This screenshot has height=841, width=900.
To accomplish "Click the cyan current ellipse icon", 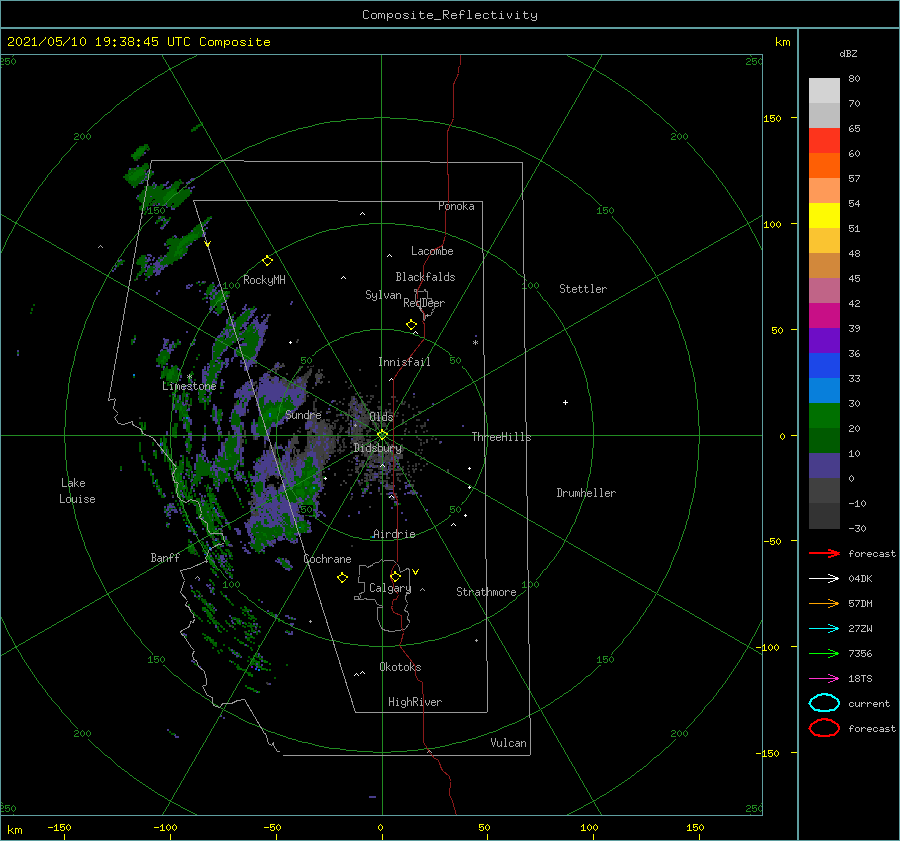I will (x=824, y=703).
